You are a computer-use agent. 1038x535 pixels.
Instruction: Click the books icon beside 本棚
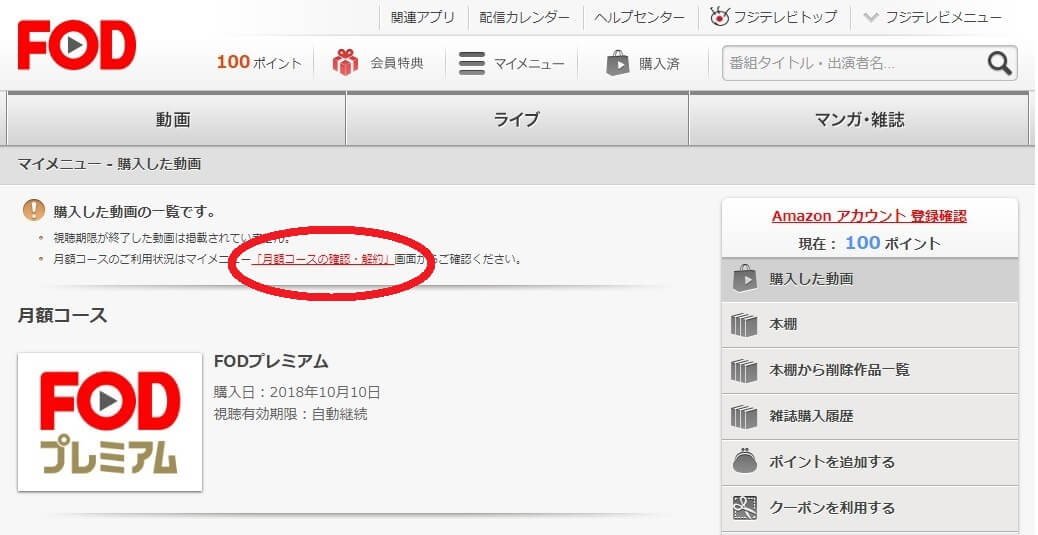click(744, 324)
